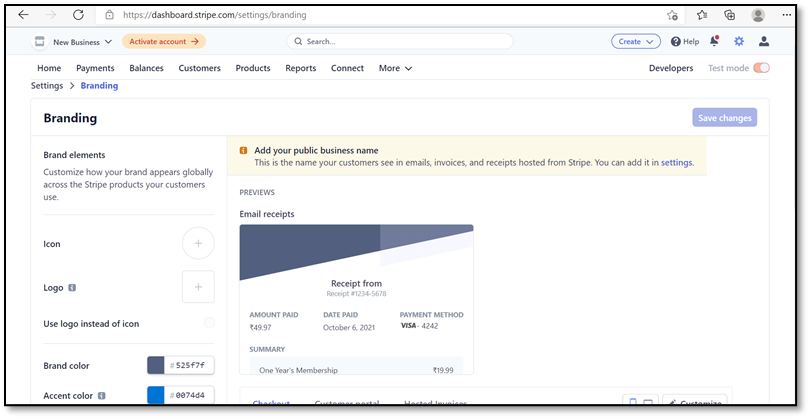Open the Developers link
The image size is (810, 419).
coord(671,68)
